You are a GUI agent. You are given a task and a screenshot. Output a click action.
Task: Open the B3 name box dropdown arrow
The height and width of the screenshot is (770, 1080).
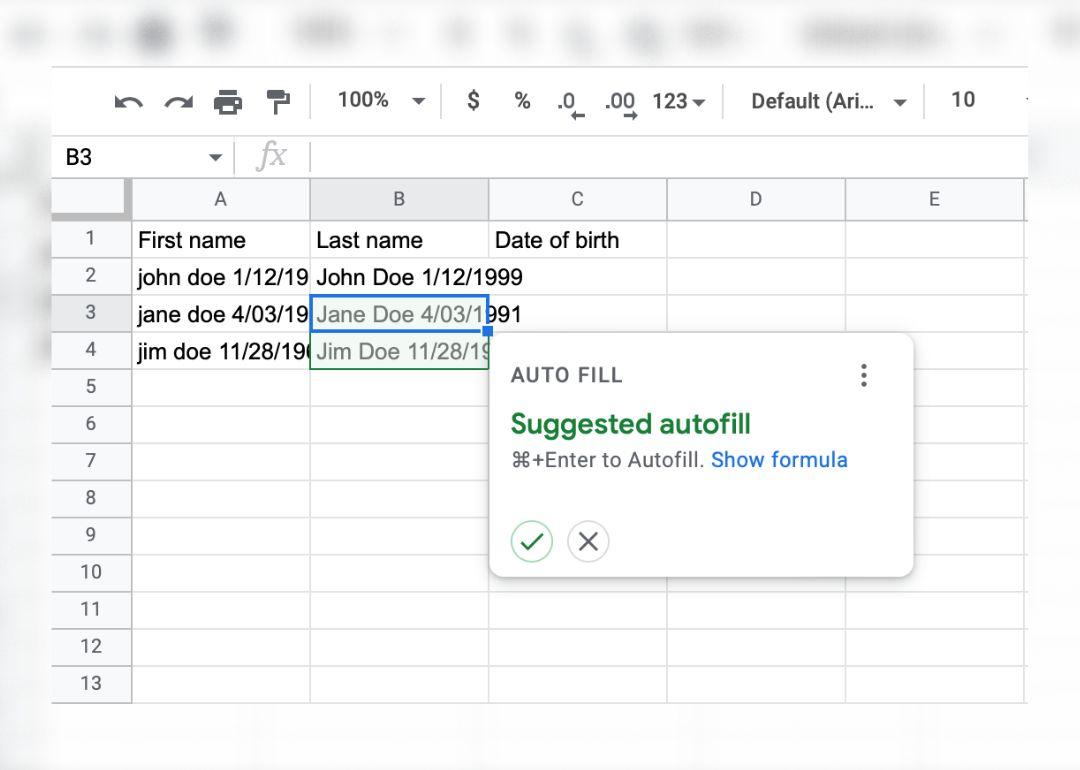(215, 158)
